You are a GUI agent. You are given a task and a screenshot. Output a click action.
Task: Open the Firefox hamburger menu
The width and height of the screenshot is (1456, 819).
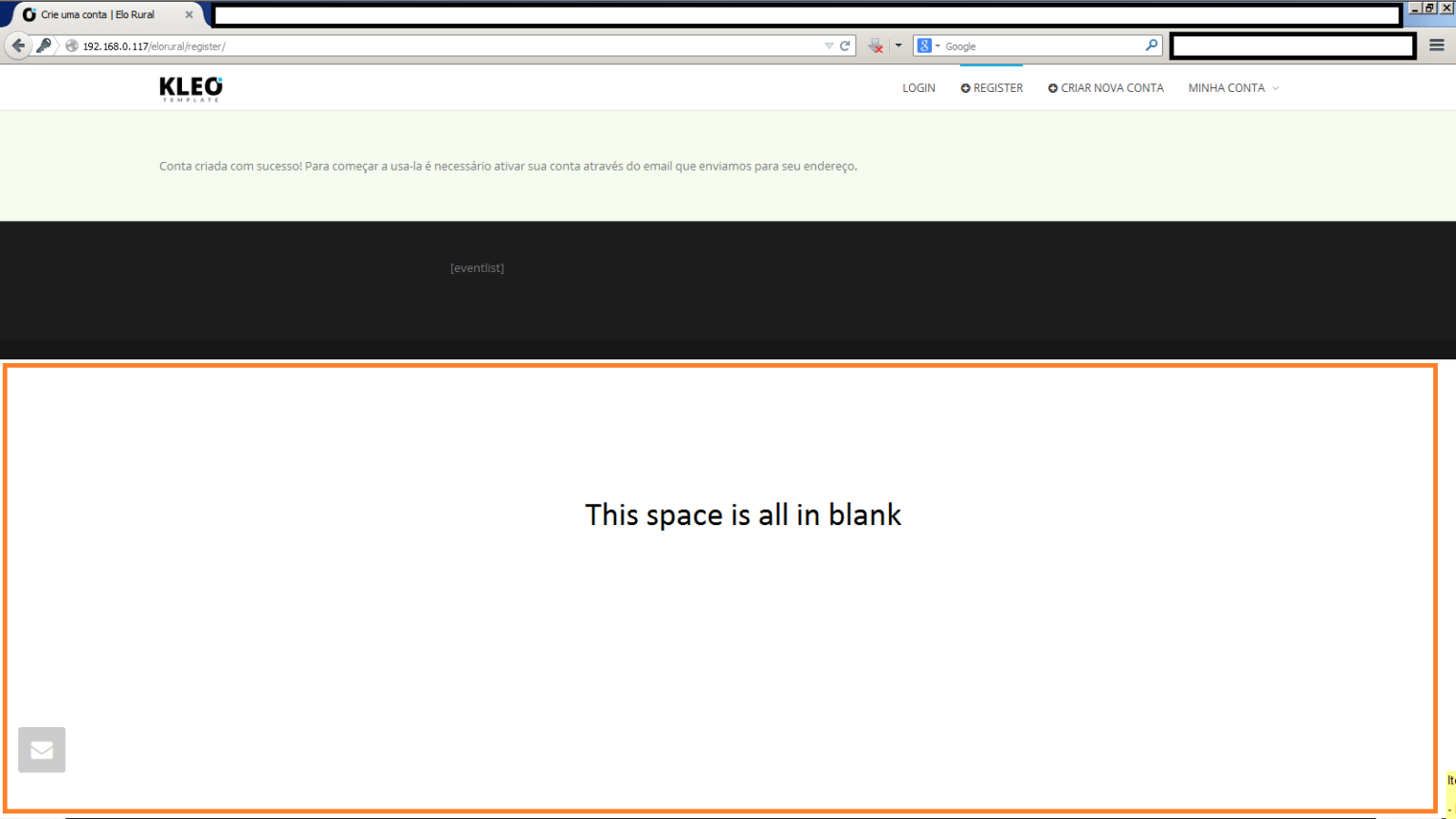[1436, 45]
